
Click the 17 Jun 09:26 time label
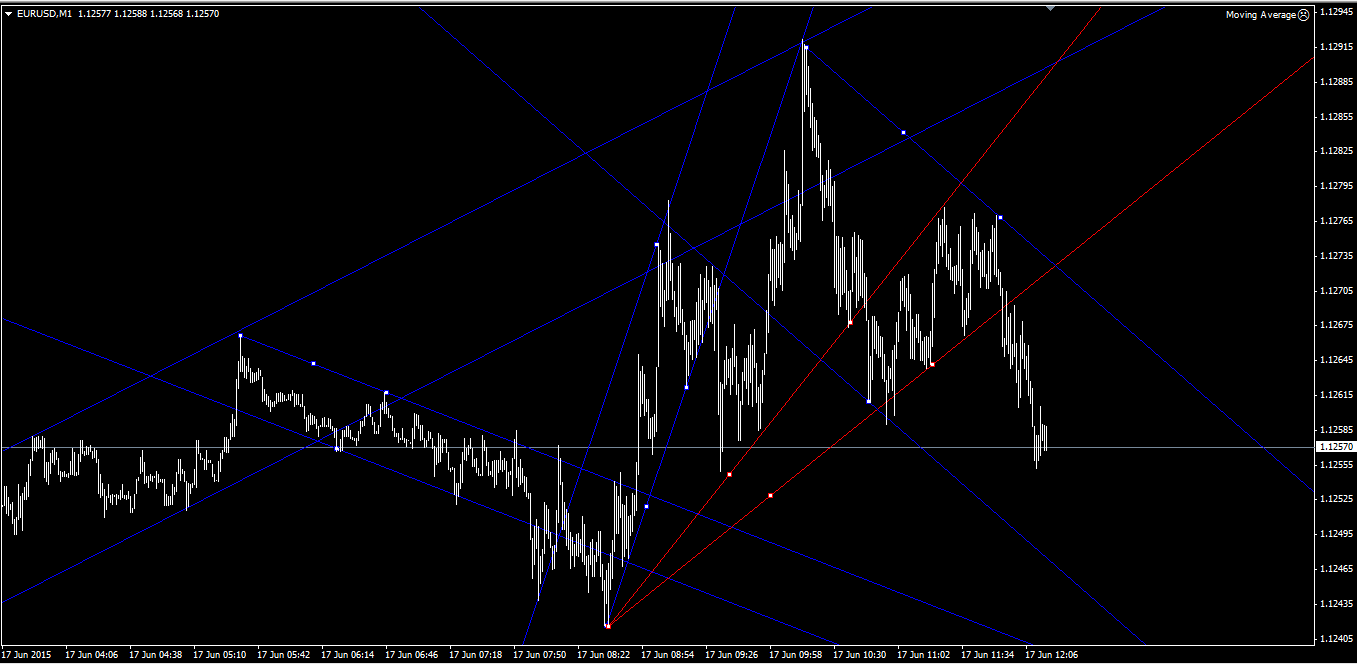click(x=732, y=655)
